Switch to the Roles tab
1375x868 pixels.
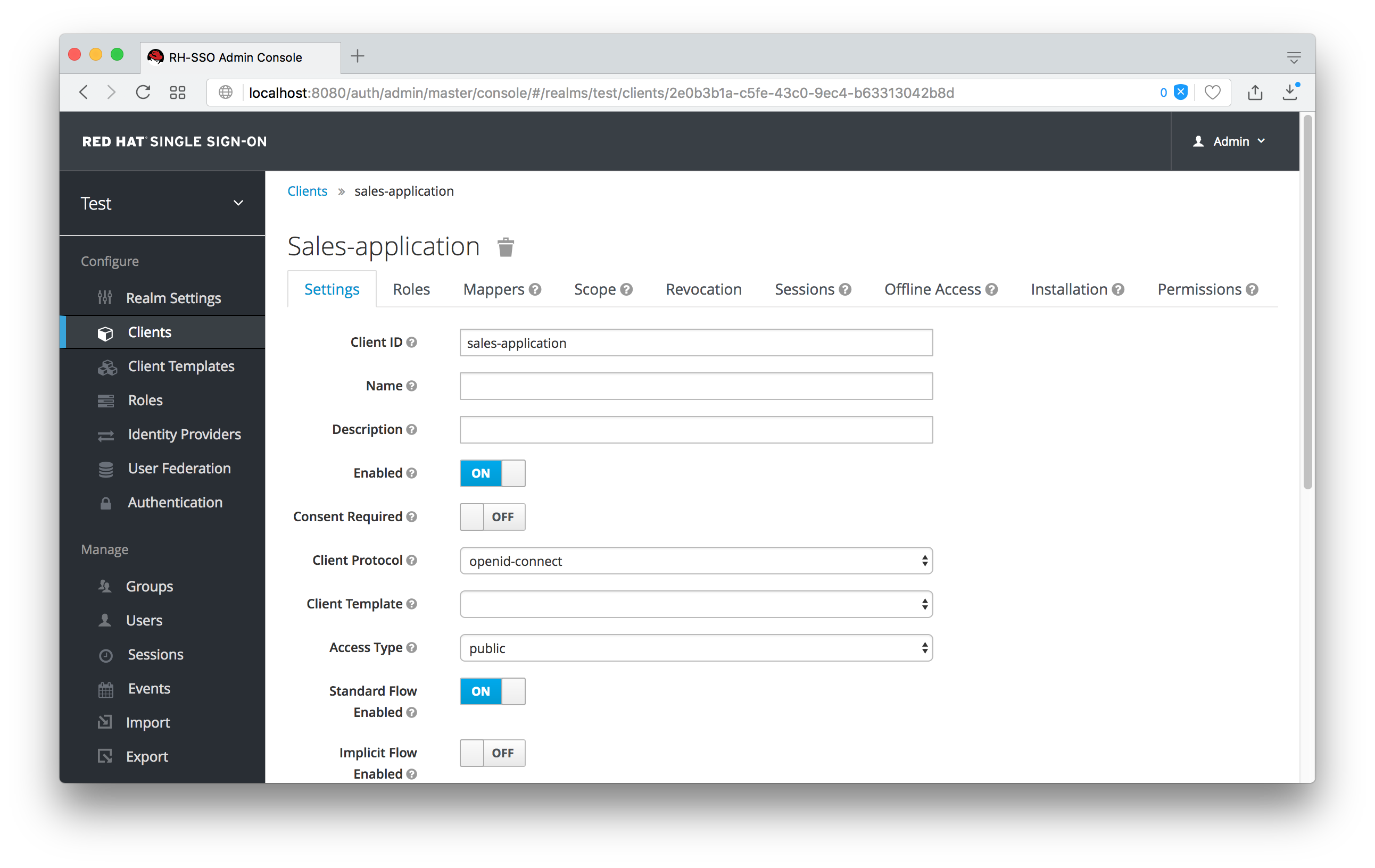pyautogui.click(x=412, y=289)
